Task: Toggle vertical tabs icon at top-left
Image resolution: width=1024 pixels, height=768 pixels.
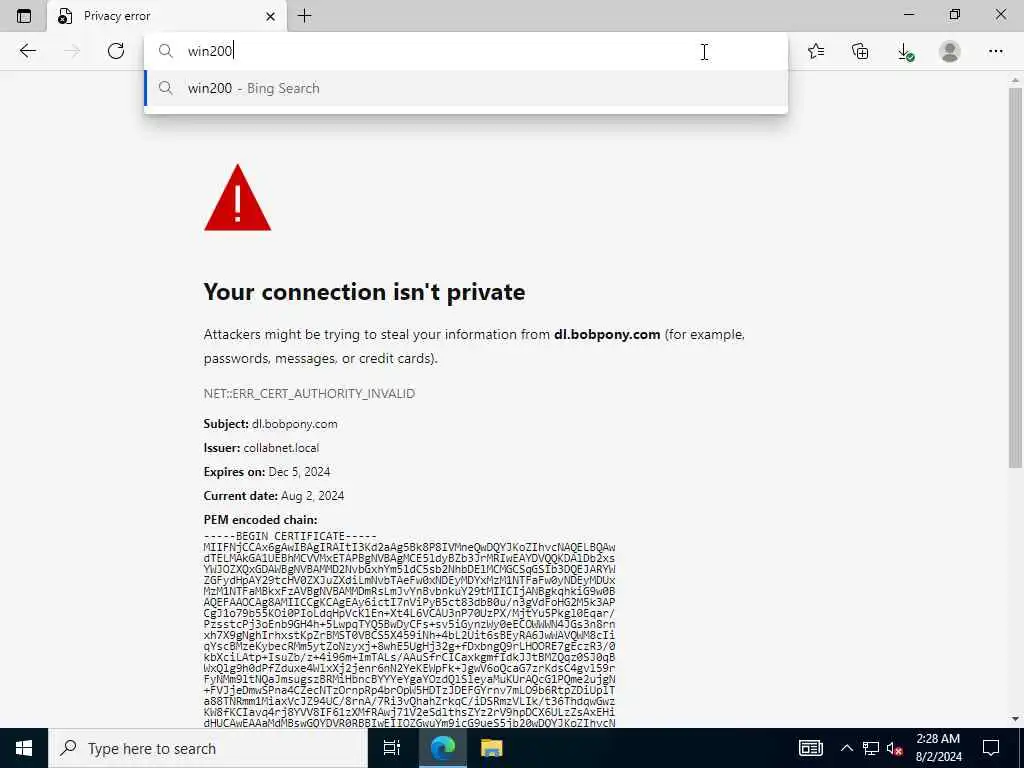Action: click(x=24, y=16)
